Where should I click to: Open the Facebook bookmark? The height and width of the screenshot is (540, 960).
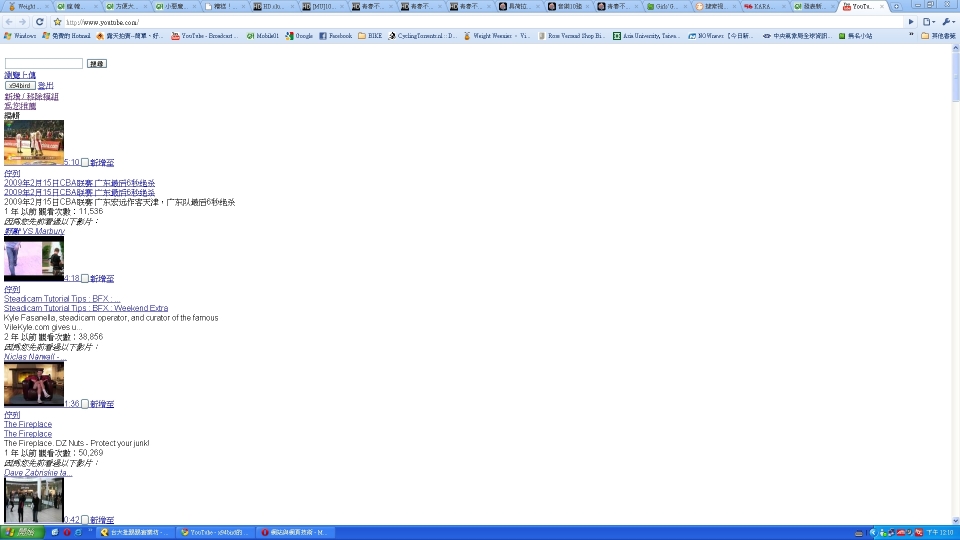[x=336, y=36]
